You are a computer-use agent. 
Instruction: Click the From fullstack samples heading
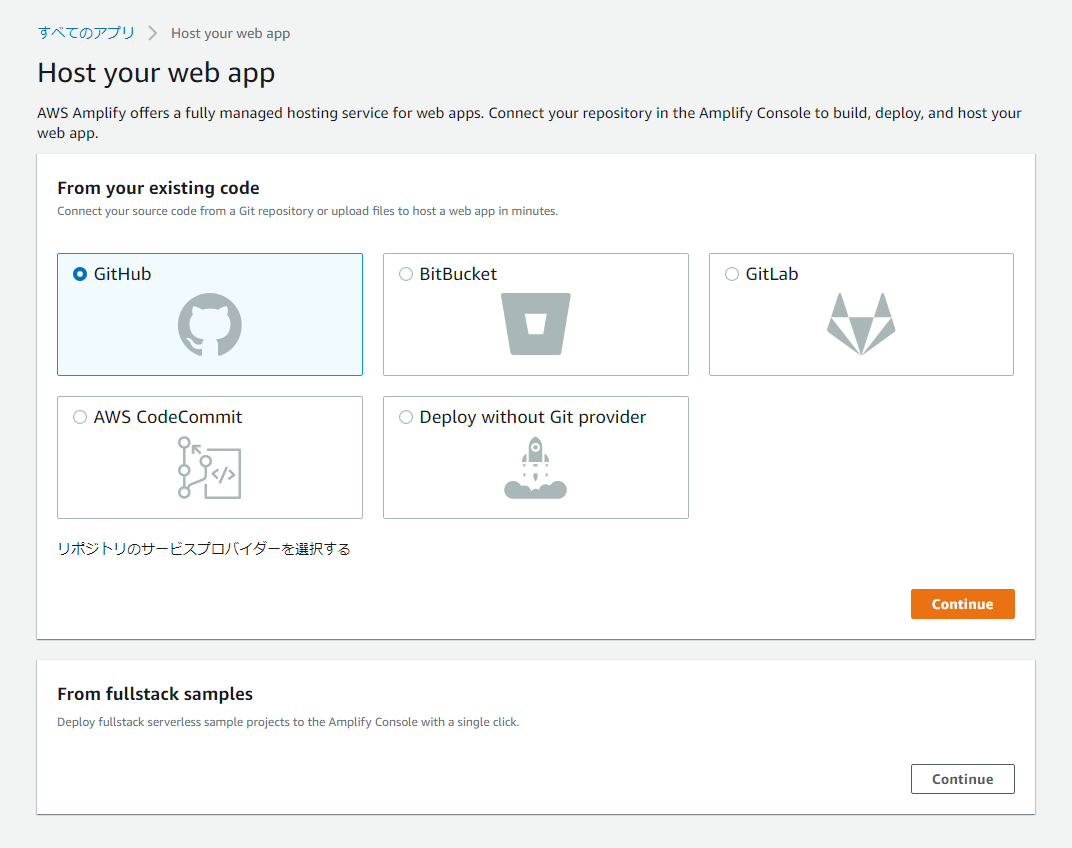pos(155,694)
